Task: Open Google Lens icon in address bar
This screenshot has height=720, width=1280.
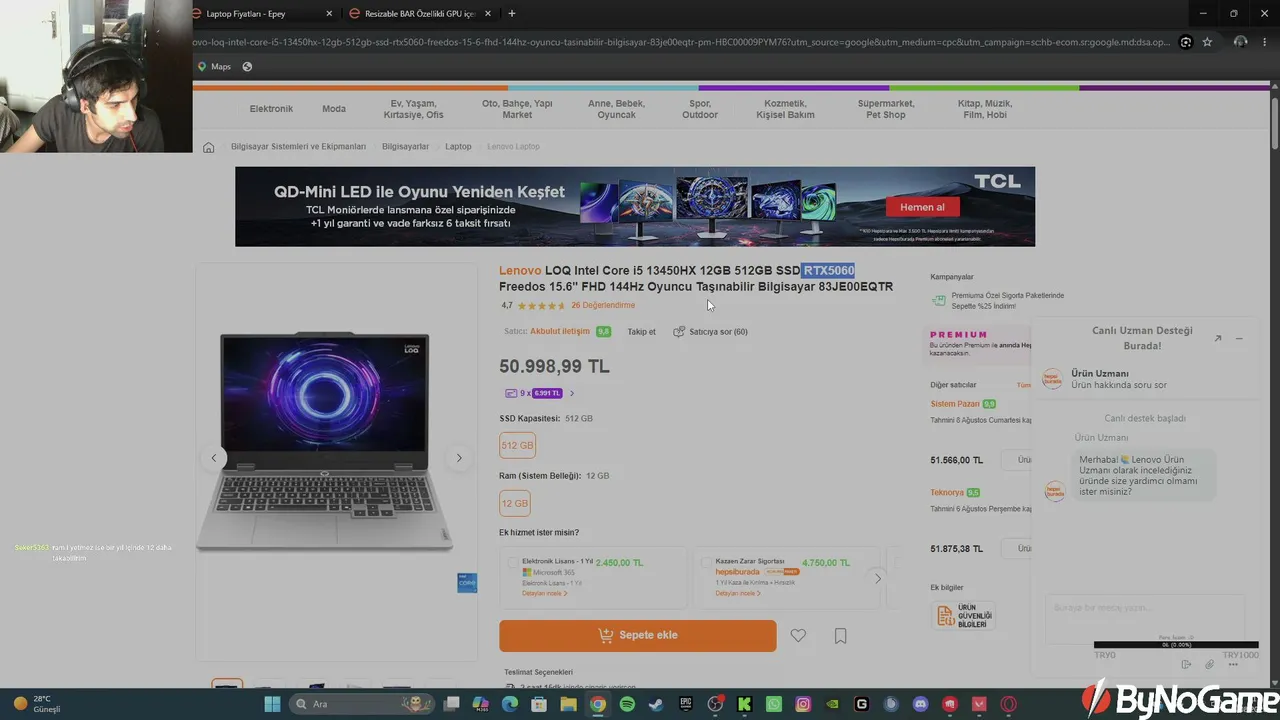Action: tap(1186, 42)
